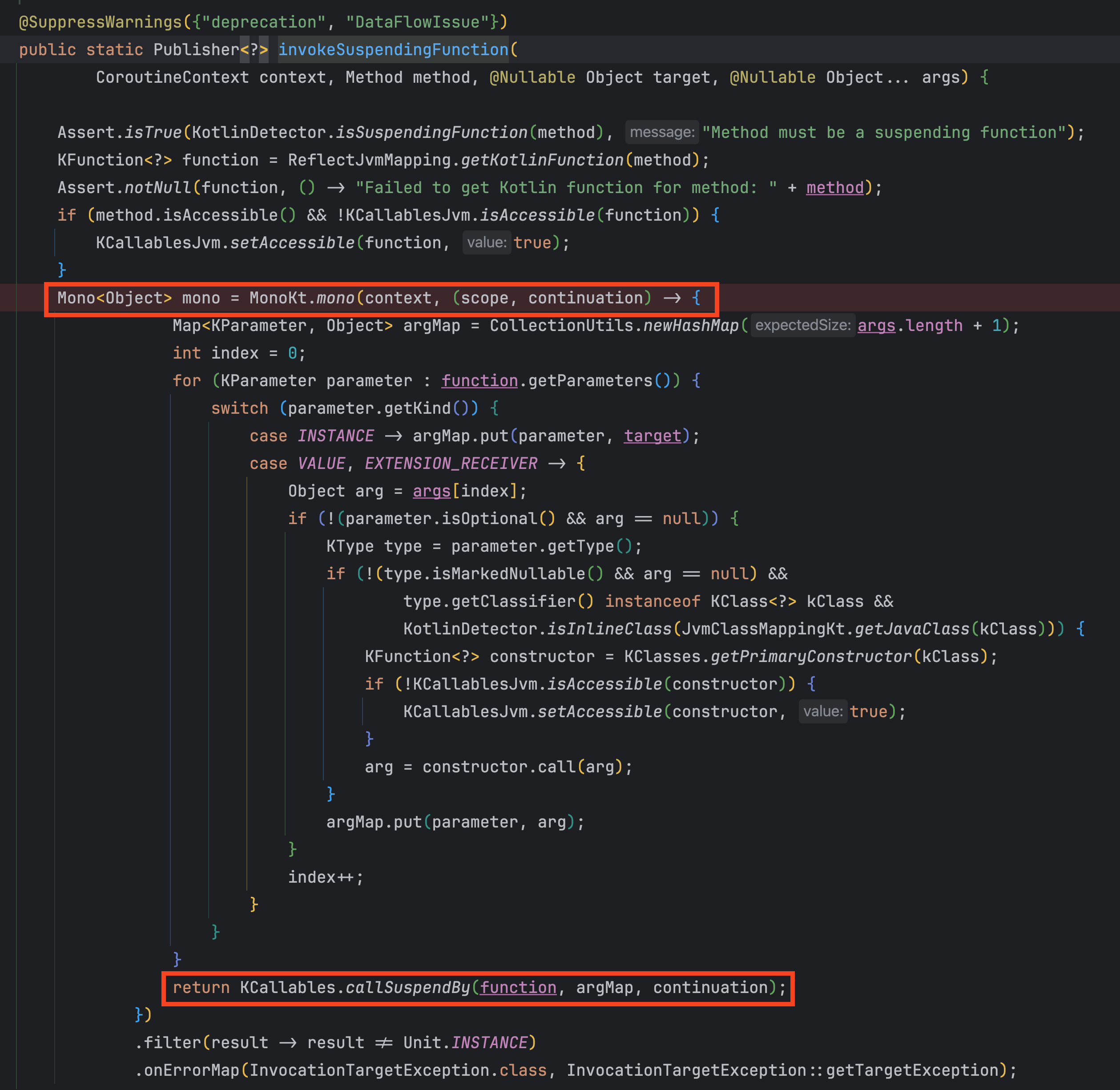The width and height of the screenshot is (1120, 1090).
Task: Click the @SuppressWarnings annotation
Action: (100, 22)
